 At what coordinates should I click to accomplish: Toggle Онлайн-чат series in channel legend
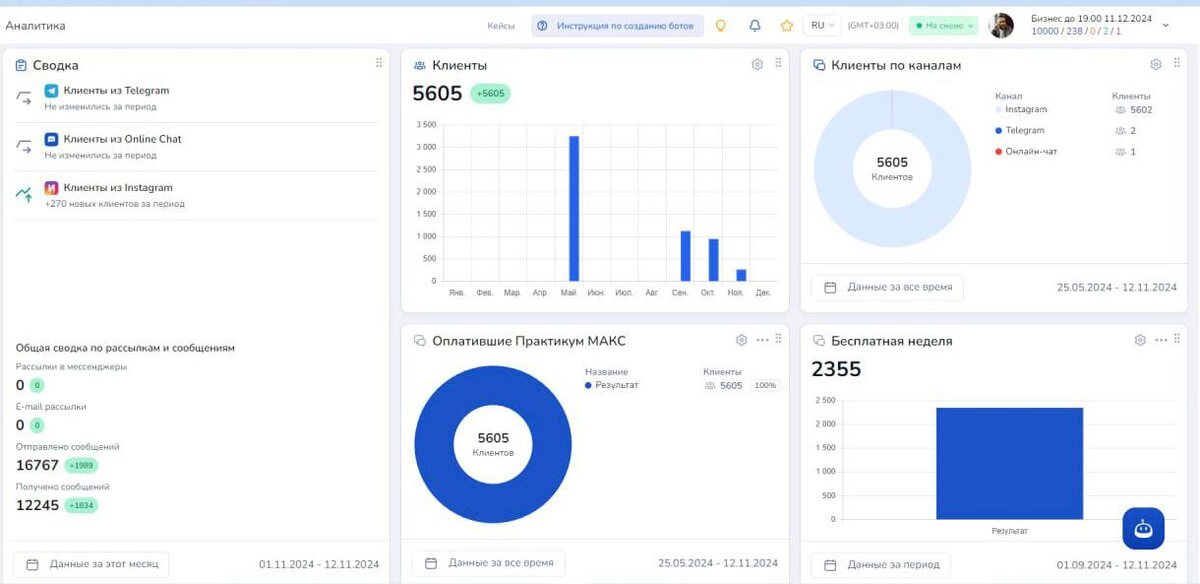pos(1026,151)
